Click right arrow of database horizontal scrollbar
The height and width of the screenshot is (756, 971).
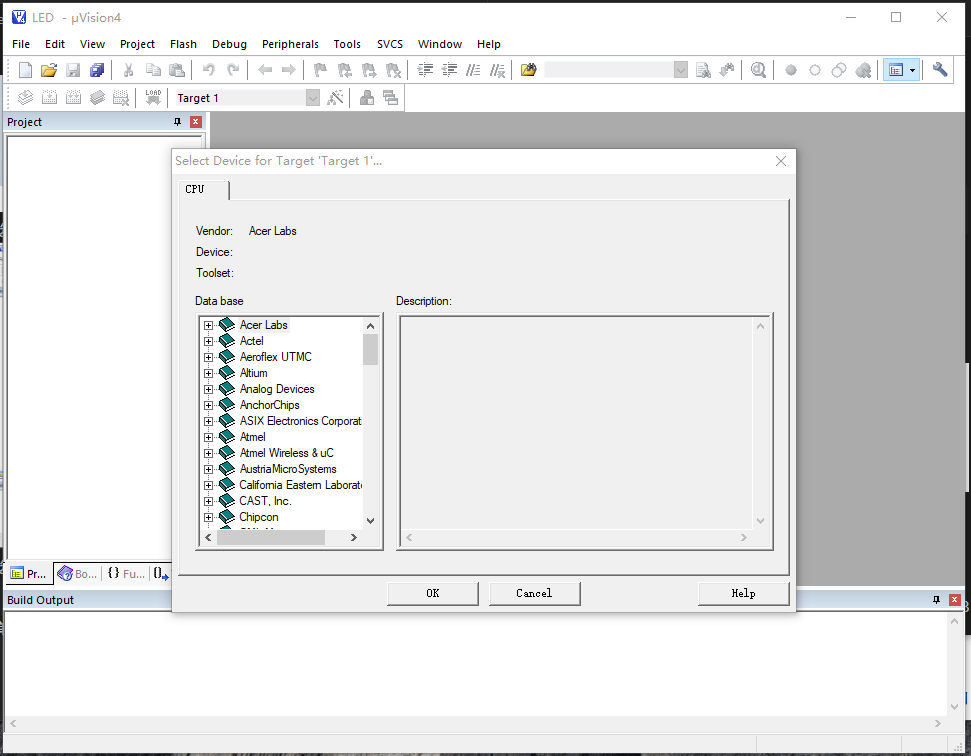pos(354,537)
